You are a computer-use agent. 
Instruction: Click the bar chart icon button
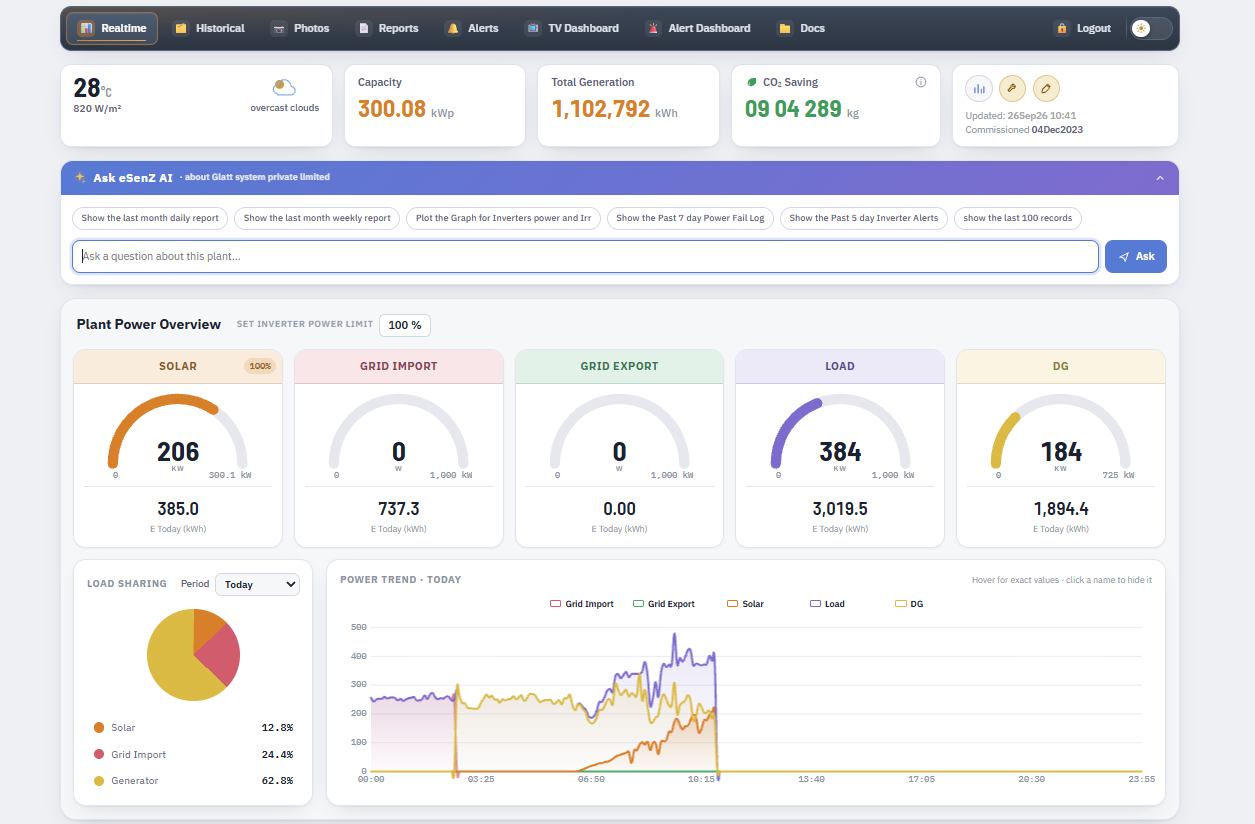[x=979, y=88]
